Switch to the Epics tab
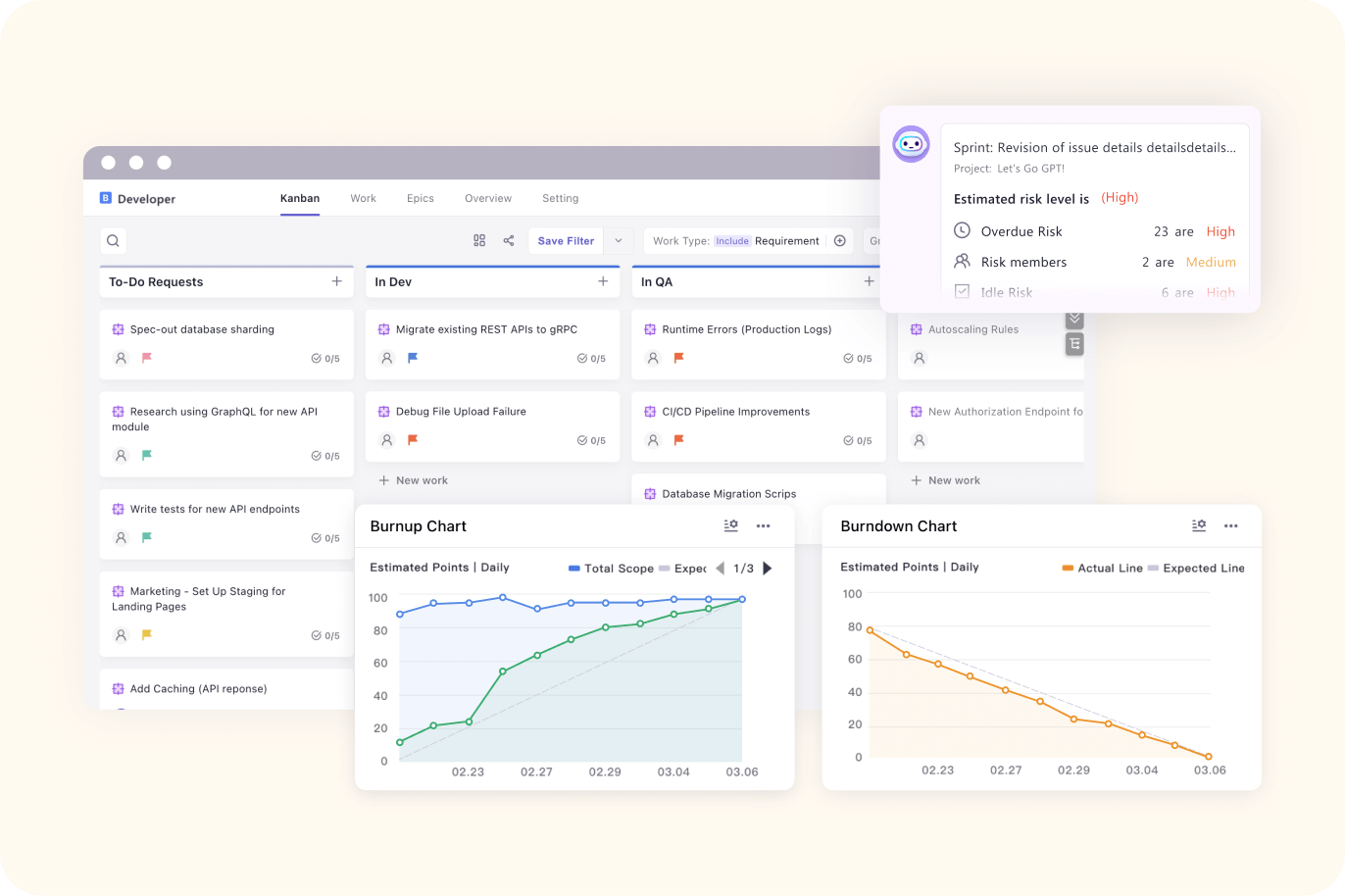 (x=420, y=198)
